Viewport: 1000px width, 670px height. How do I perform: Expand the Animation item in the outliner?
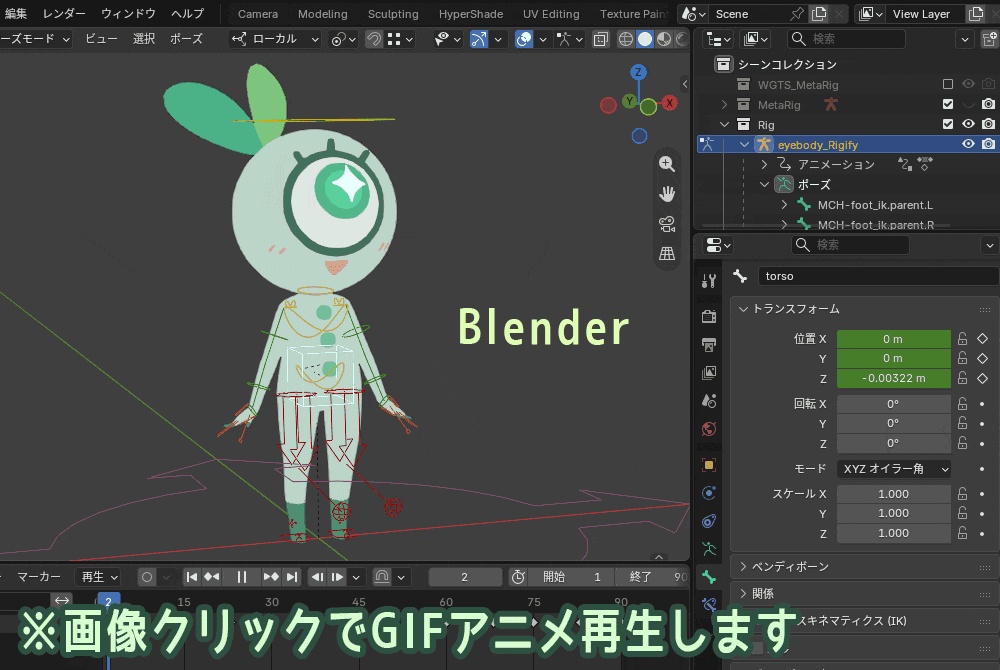click(x=764, y=164)
